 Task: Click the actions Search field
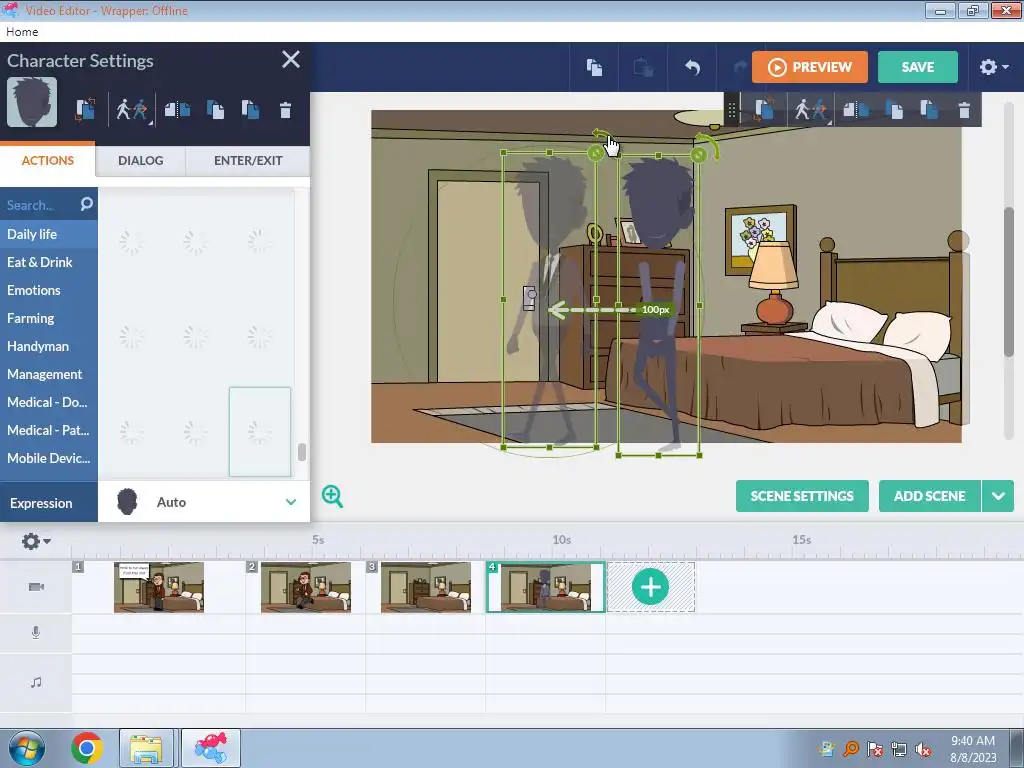point(40,205)
